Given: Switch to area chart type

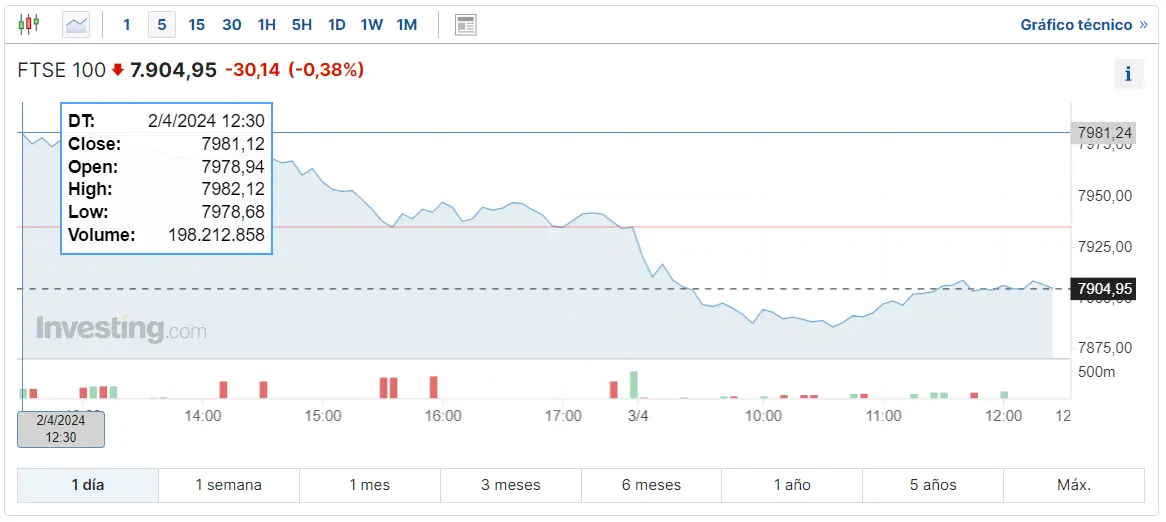Looking at the screenshot, I should 76,24.
